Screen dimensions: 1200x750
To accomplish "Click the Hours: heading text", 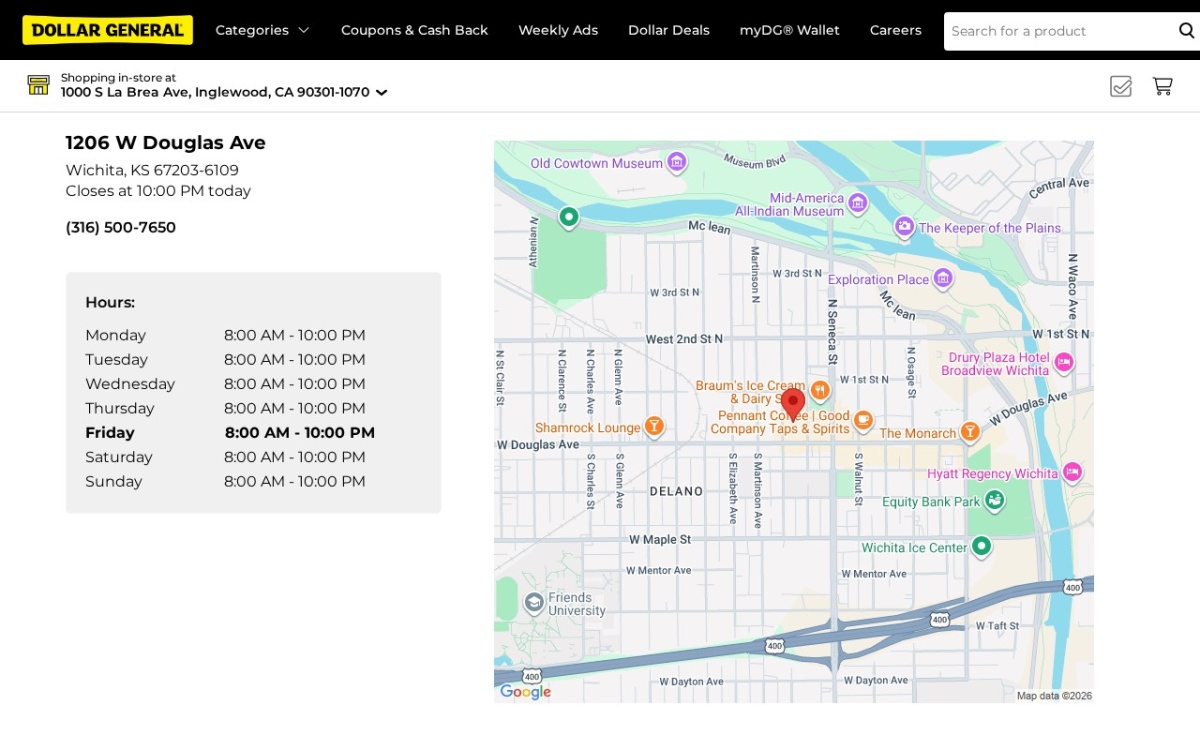I will 110,302.
